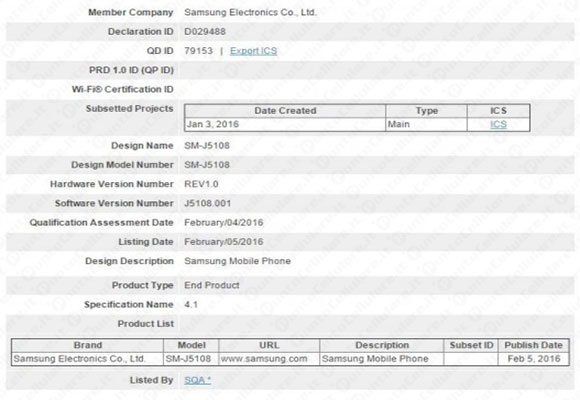This screenshot has height=400, width=580.
Task: Click the Member Company label
Action: (x=131, y=12)
